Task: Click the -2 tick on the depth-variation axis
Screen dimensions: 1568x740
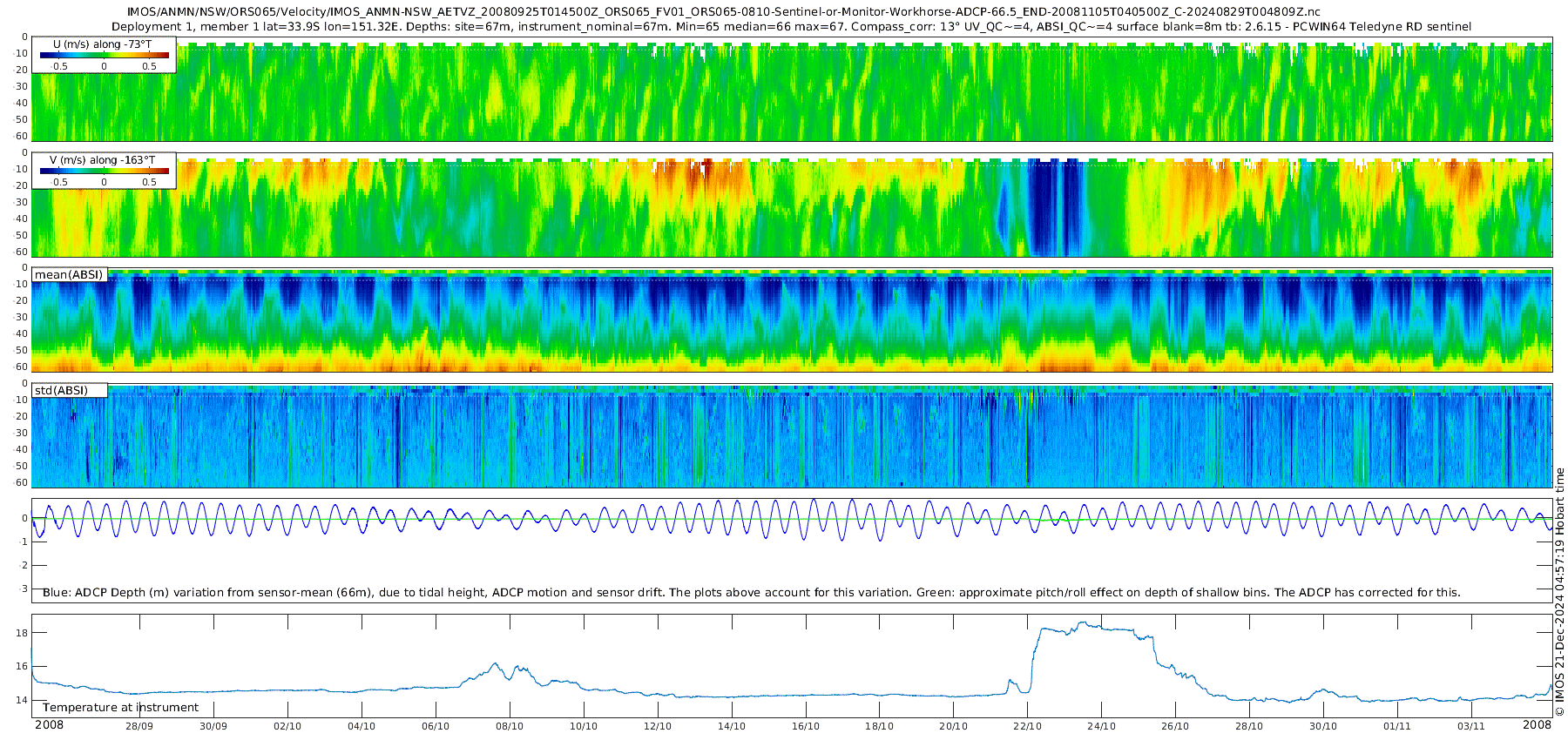Action: pyautogui.click(x=24, y=566)
